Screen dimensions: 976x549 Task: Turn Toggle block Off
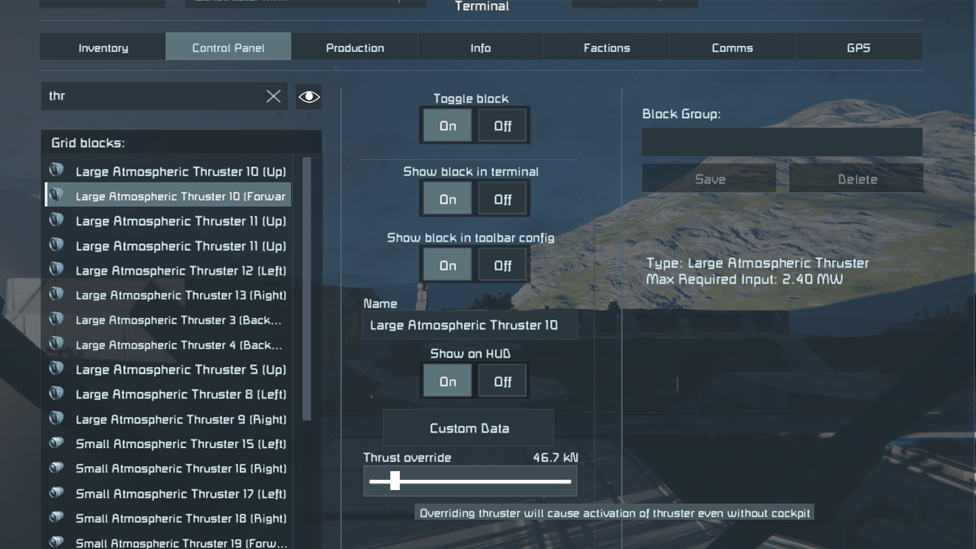click(x=502, y=126)
